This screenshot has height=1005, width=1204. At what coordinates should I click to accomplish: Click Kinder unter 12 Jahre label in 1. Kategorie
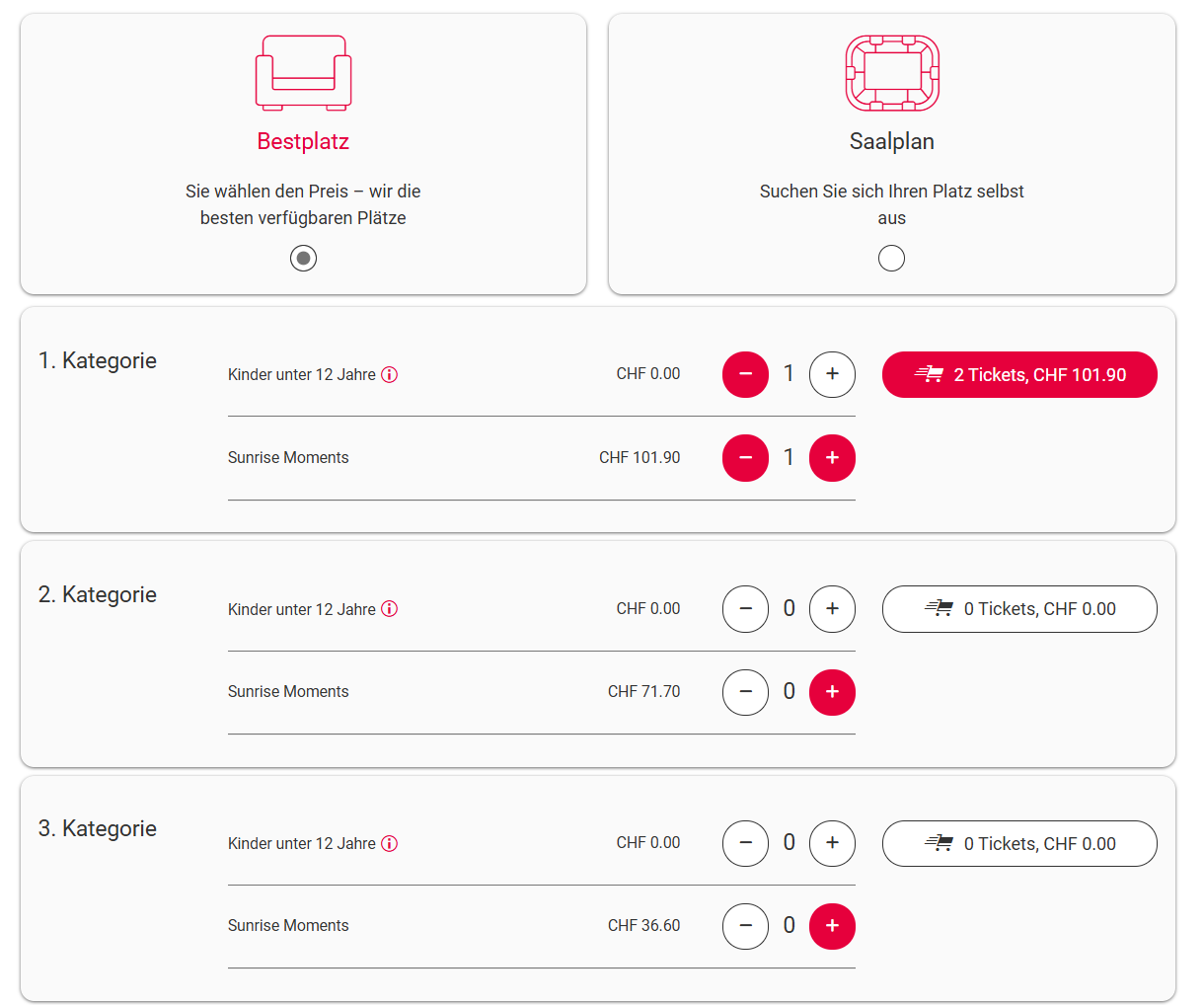click(x=302, y=374)
